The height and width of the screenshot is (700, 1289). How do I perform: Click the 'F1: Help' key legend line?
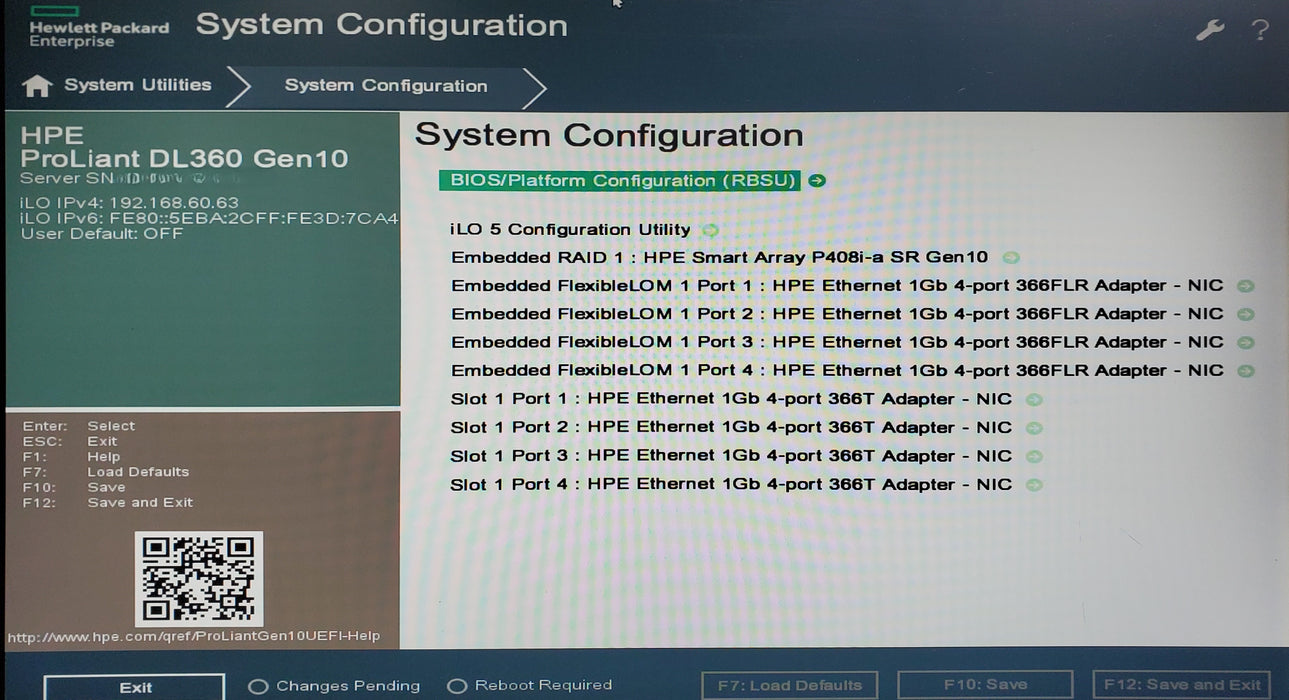pos(71,456)
